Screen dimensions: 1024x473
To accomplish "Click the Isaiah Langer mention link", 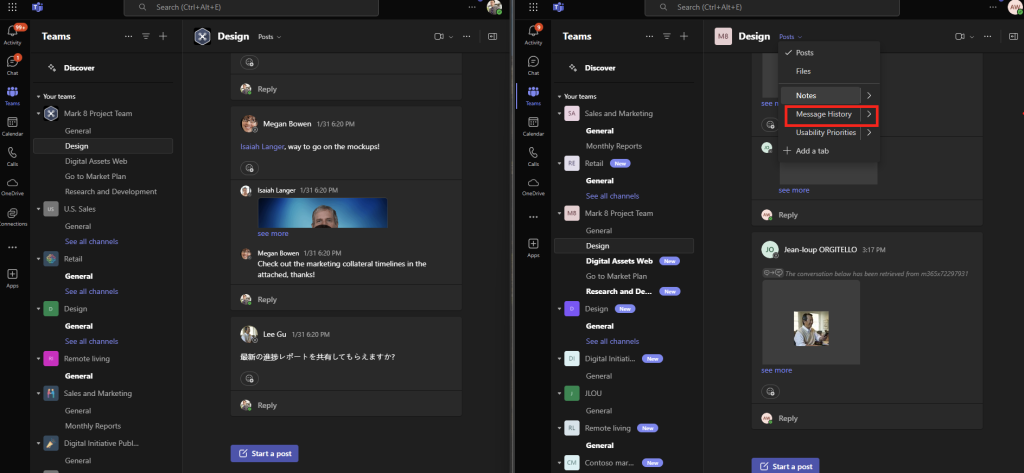I will point(262,147).
